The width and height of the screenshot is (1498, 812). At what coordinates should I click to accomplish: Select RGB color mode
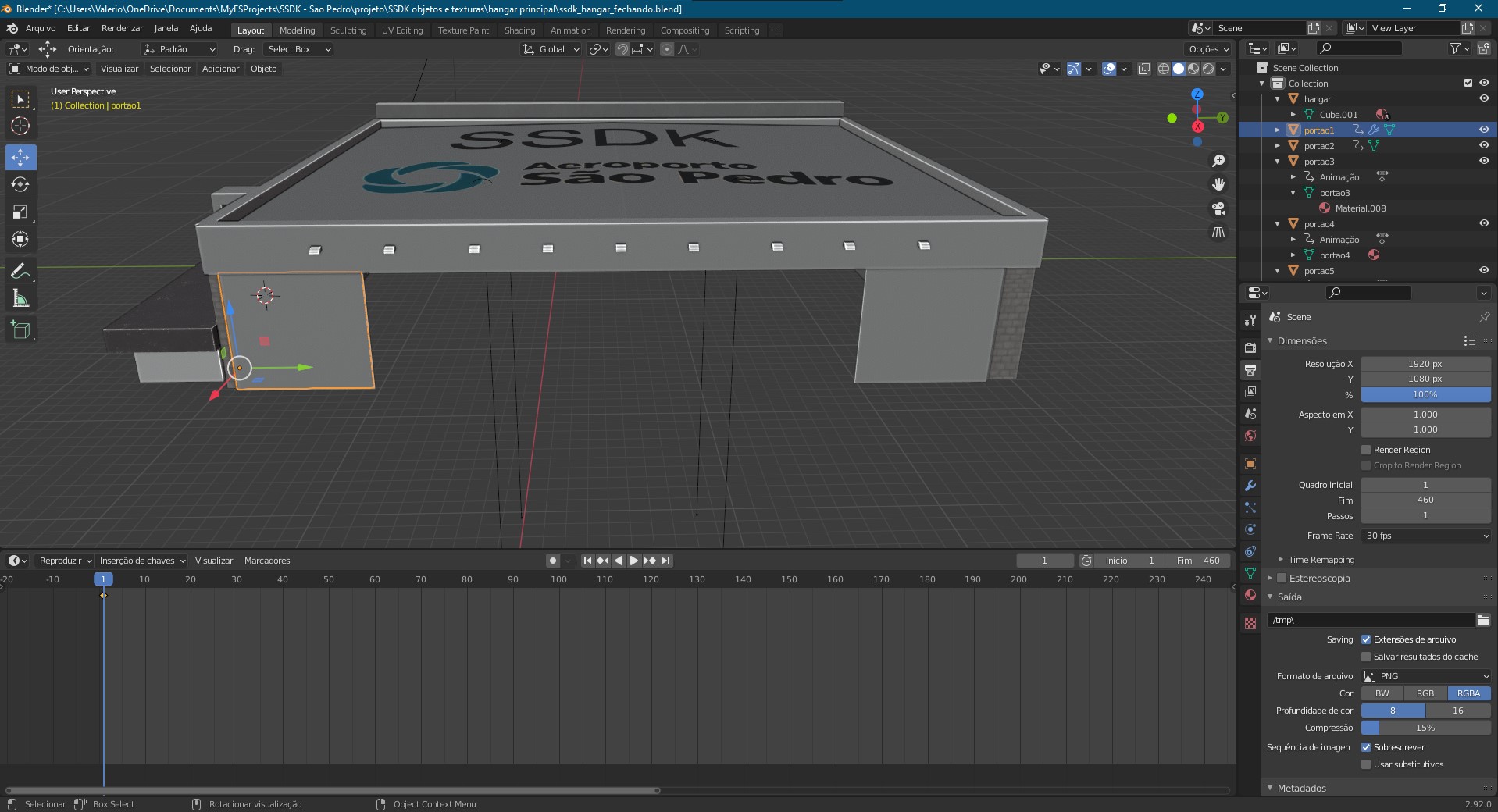click(x=1425, y=693)
